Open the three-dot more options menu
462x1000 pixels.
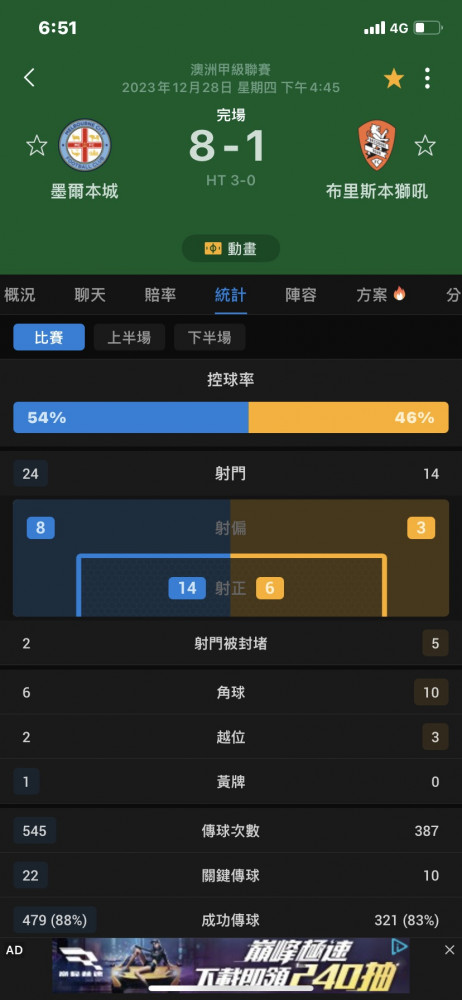click(427, 78)
